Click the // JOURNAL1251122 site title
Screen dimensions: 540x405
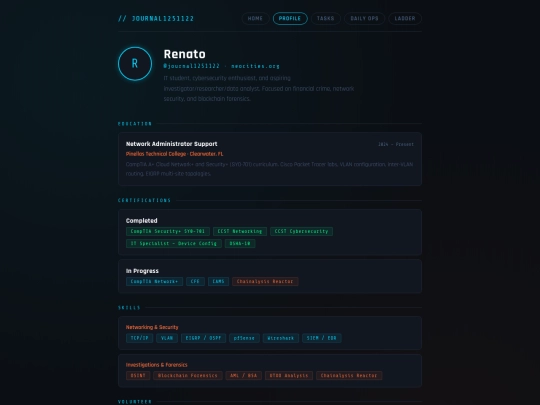point(156,19)
